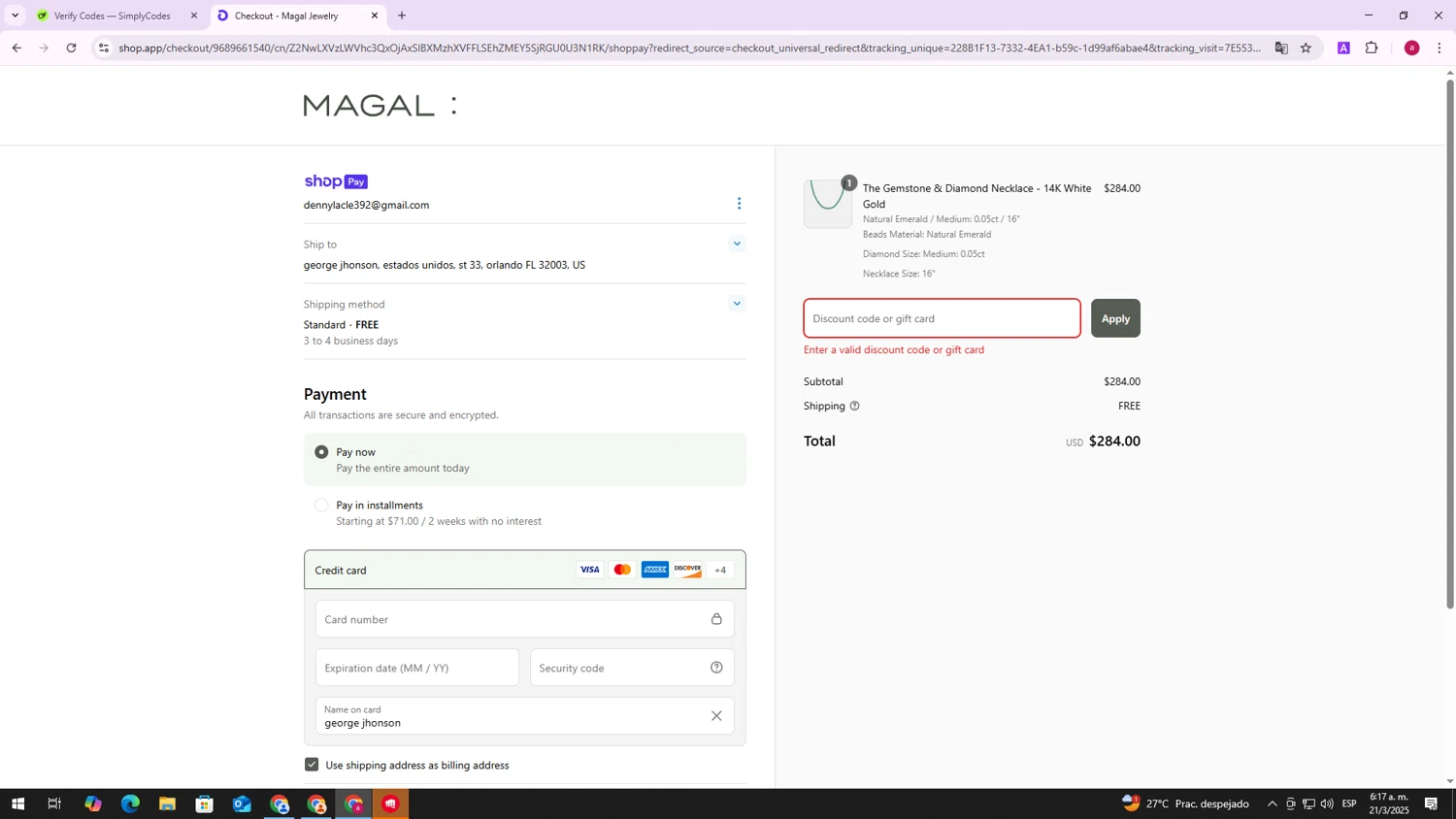Translate this page icon
The width and height of the screenshot is (1456, 819).
click(1281, 48)
